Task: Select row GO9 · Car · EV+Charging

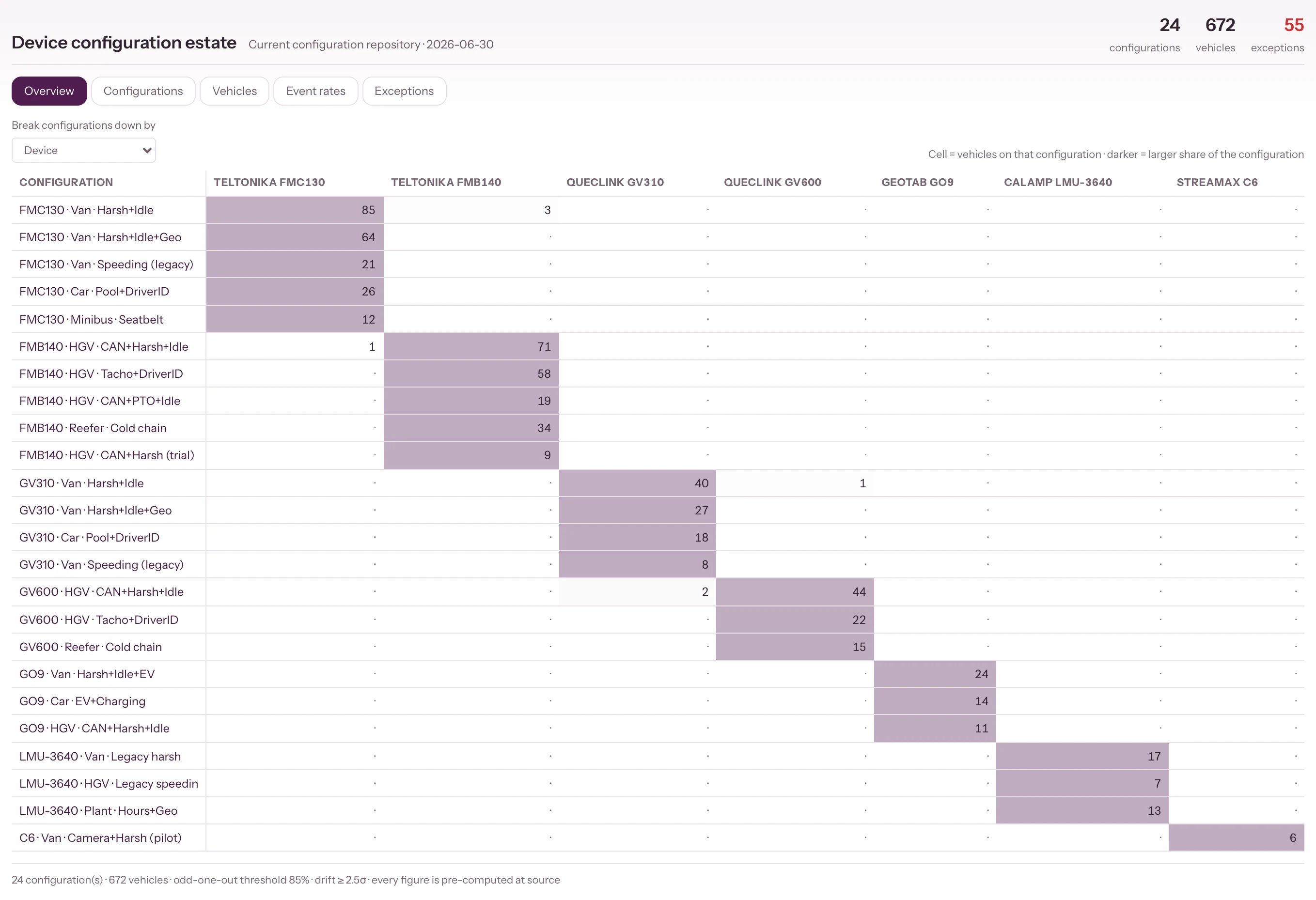Action: click(658, 701)
